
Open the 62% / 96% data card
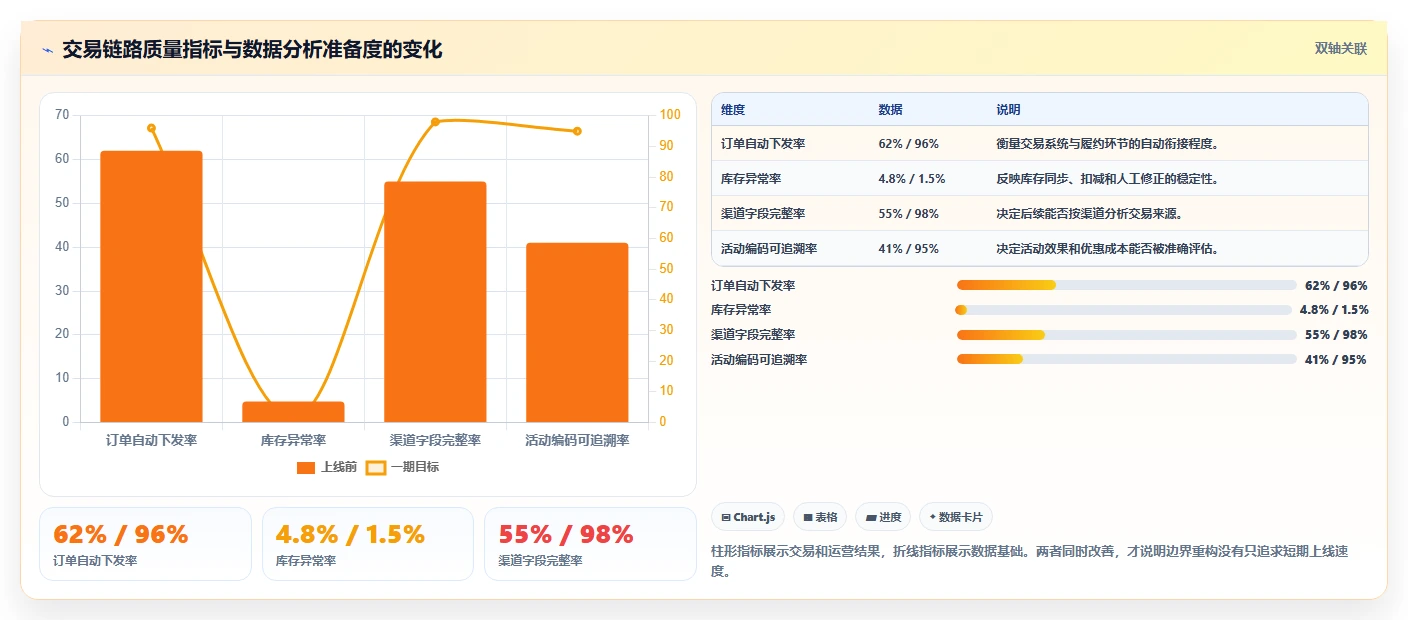tap(145, 544)
